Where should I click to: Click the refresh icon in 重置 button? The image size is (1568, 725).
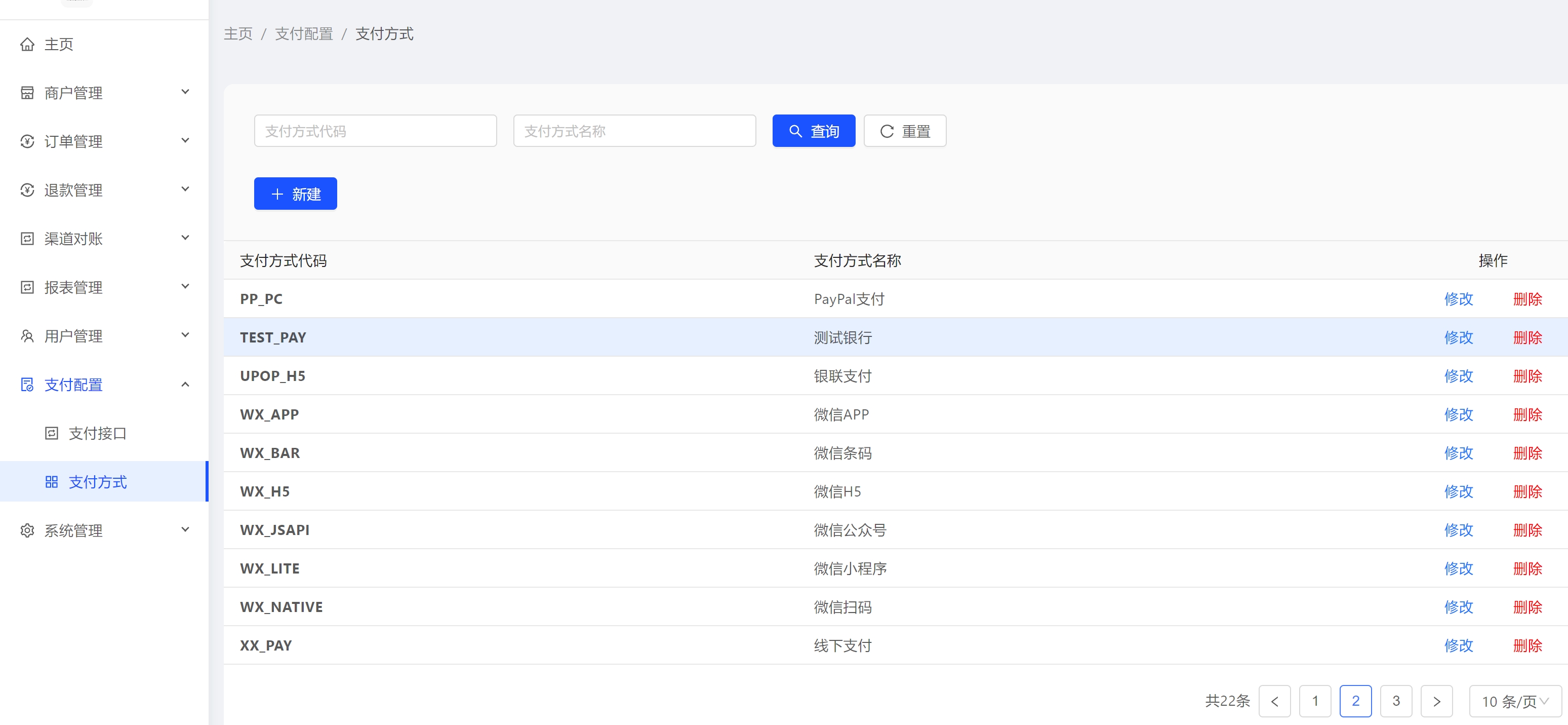pyautogui.click(x=887, y=131)
